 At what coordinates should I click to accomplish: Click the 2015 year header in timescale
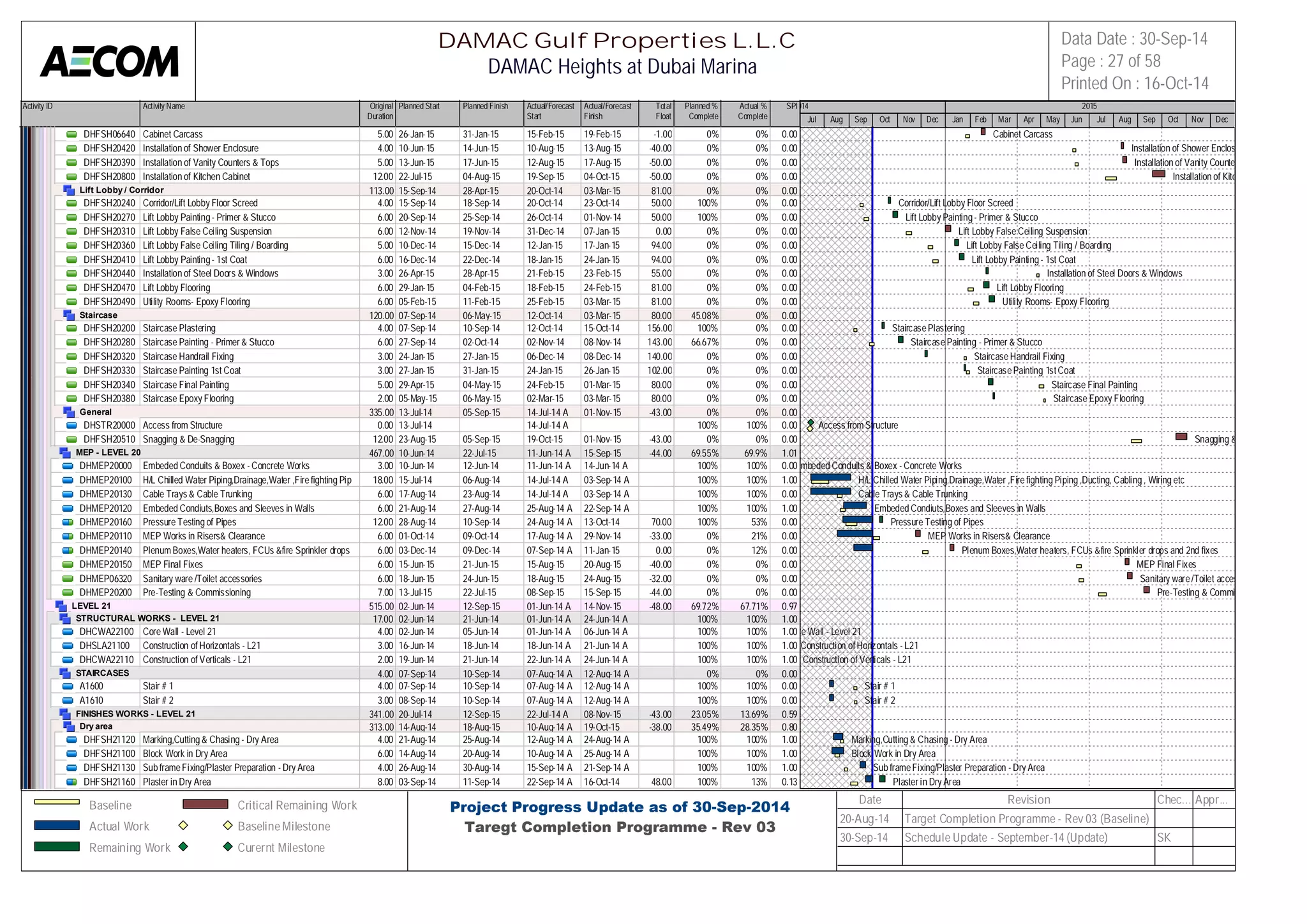[x=1089, y=107]
